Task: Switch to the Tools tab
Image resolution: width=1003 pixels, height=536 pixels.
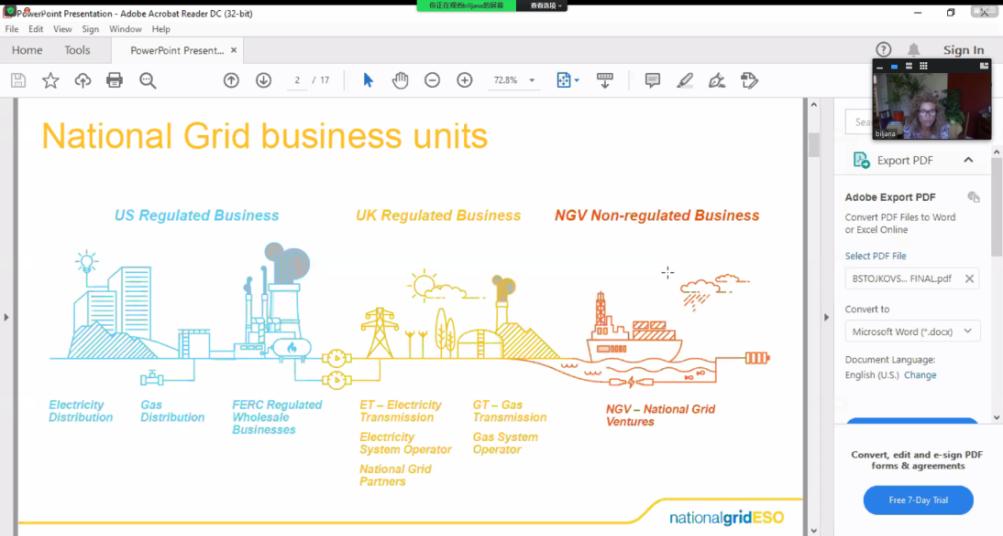Action: tap(77, 50)
